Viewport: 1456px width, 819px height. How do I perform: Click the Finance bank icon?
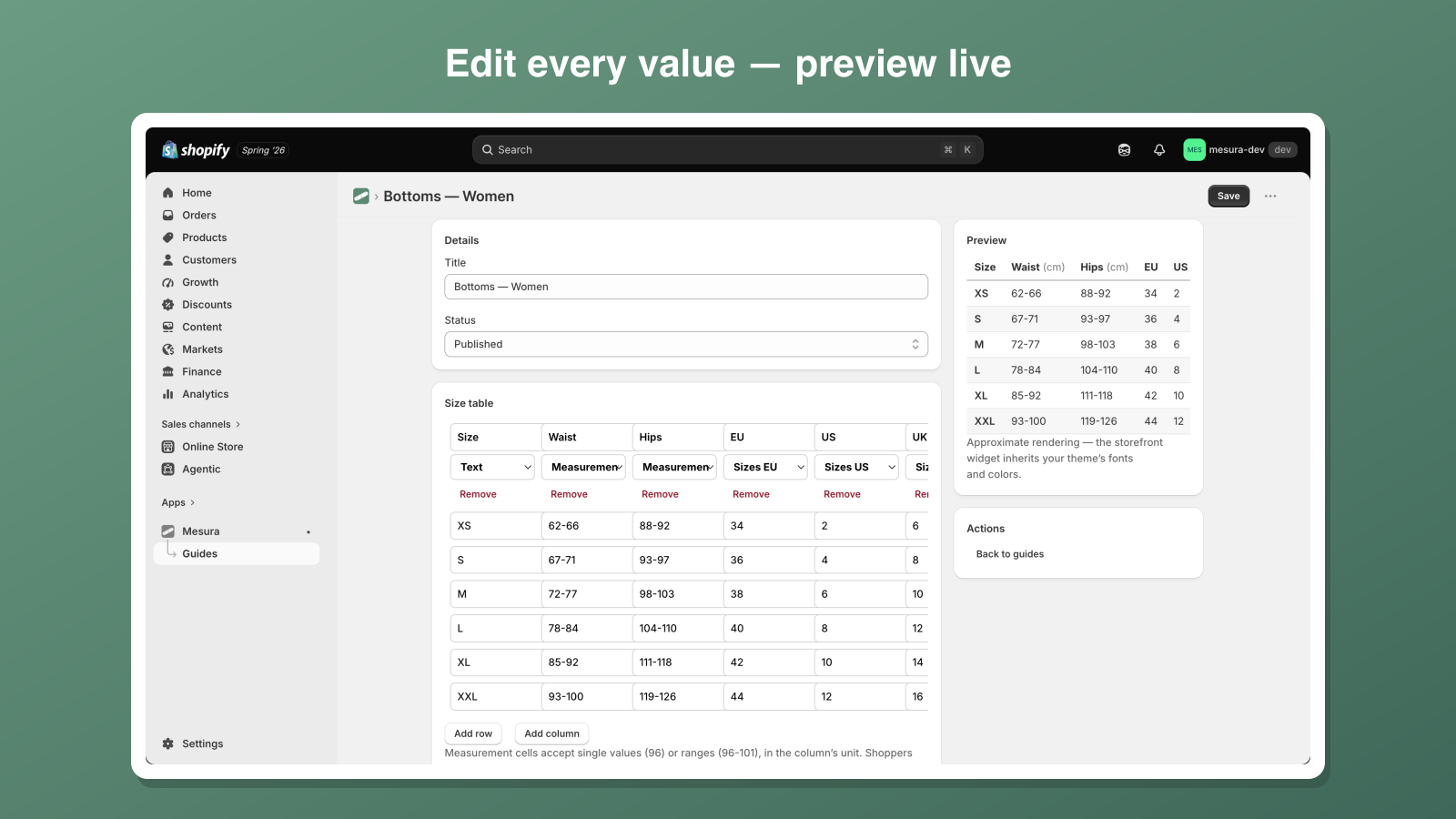167,371
